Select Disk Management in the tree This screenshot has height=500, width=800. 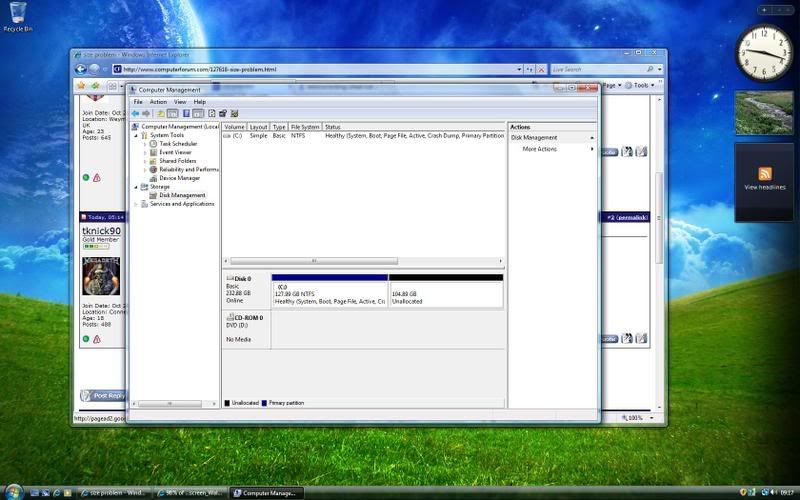tap(181, 195)
